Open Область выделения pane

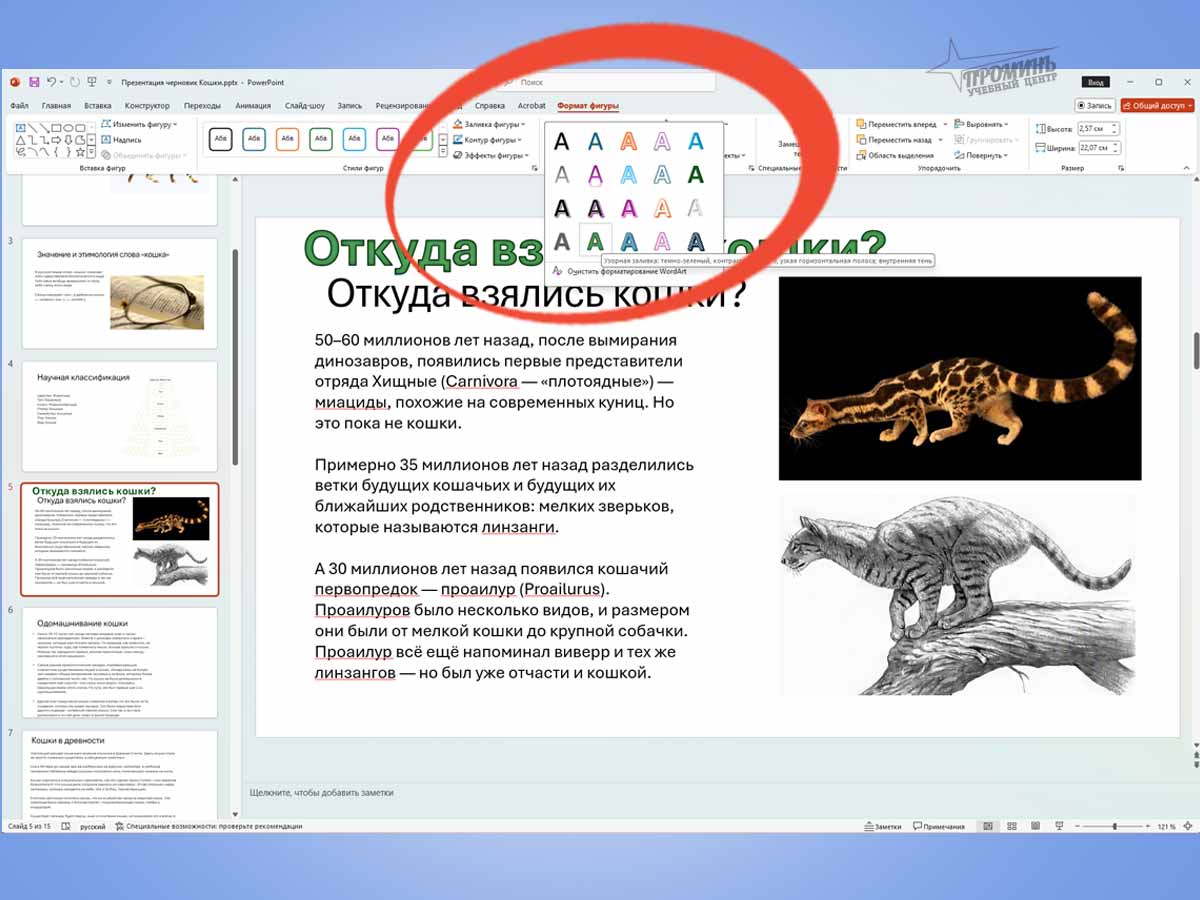pyautogui.click(x=895, y=155)
